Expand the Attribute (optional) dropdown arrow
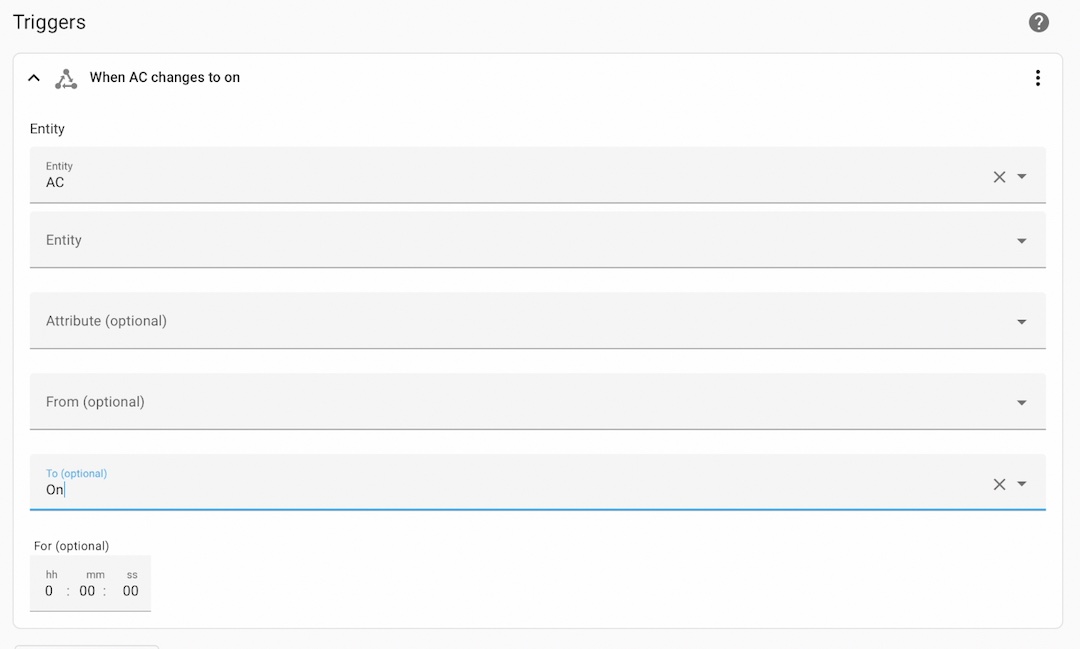 coord(1021,322)
